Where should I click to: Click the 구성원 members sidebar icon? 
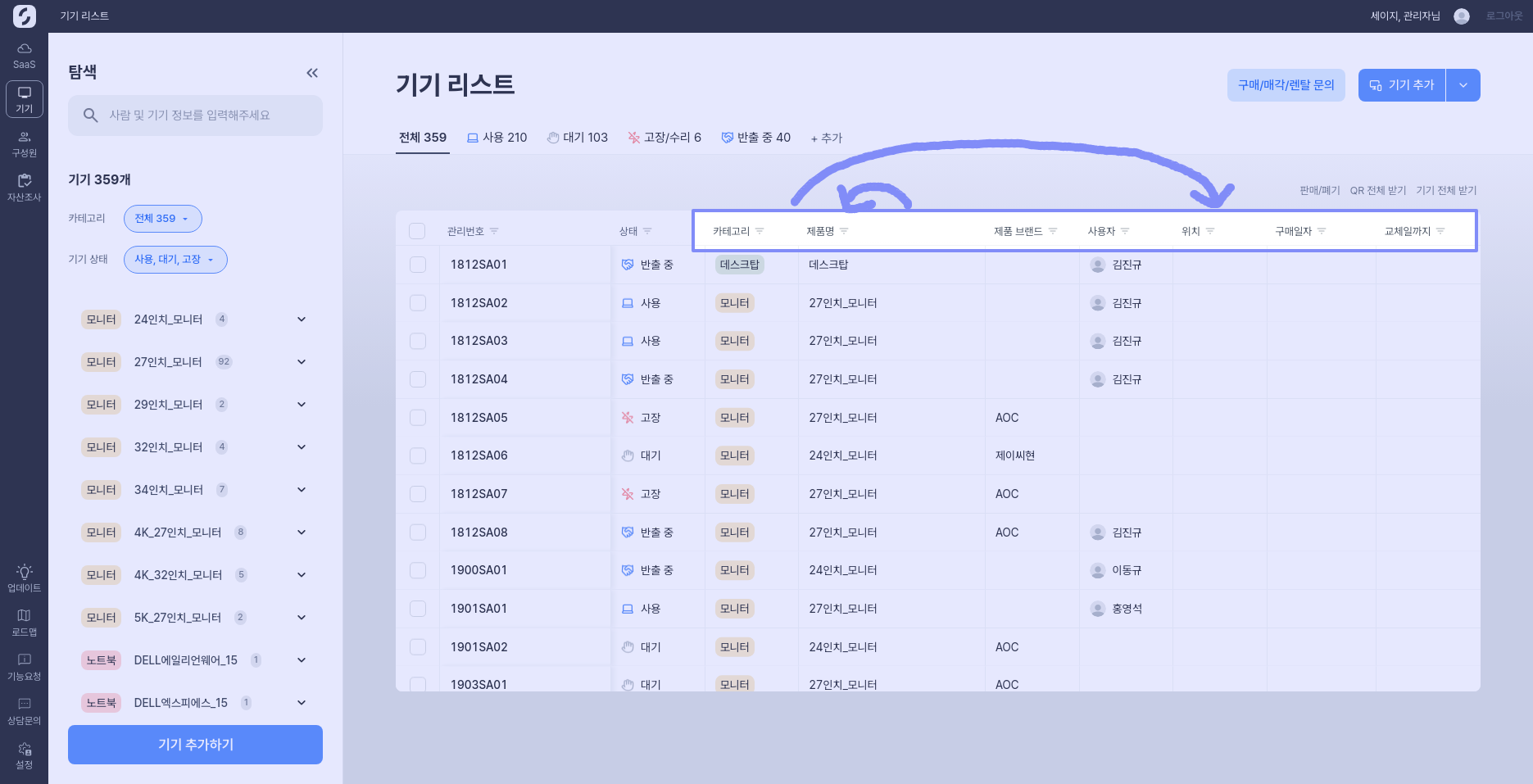[x=24, y=144]
